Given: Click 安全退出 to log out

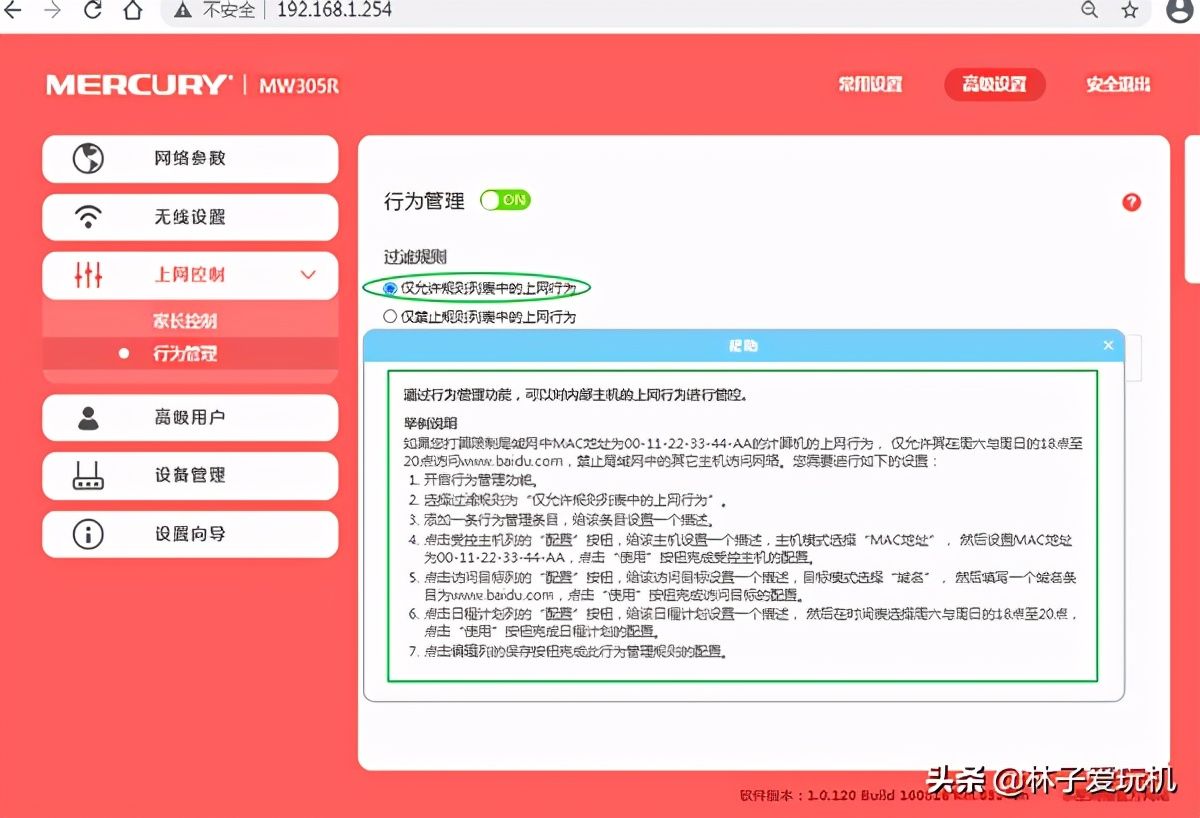Looking at the screenshot, I should [x=1118, y=84].
